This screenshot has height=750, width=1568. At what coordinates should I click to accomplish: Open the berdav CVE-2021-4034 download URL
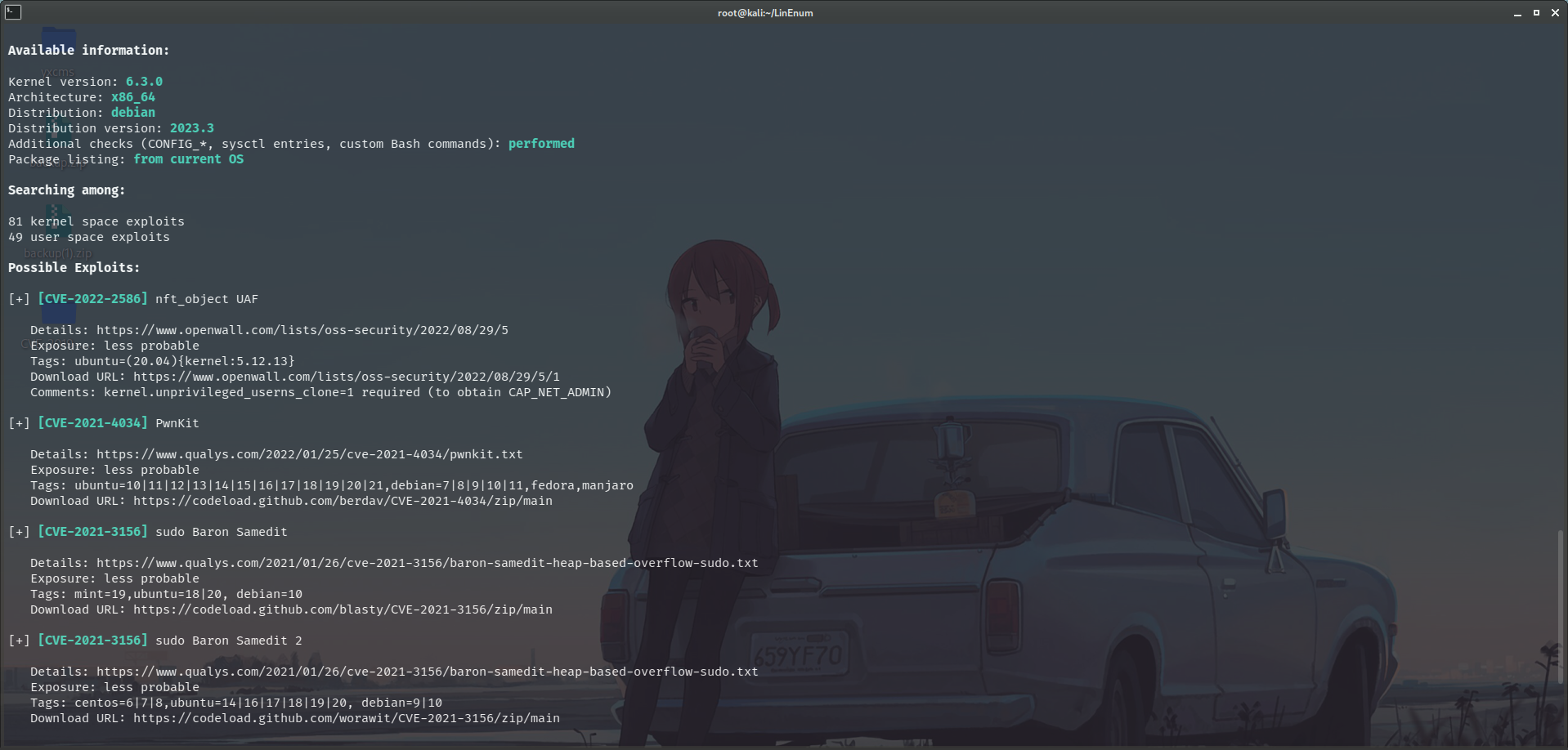pos(343,501)
